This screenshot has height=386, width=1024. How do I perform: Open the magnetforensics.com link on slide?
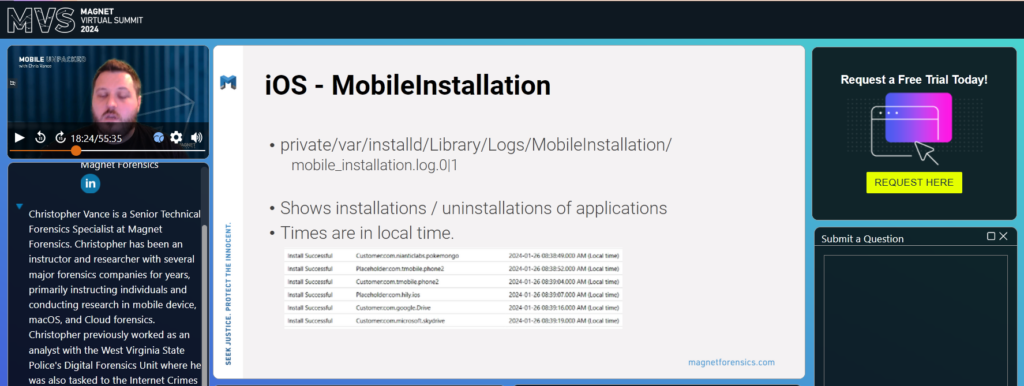(731, 362)
